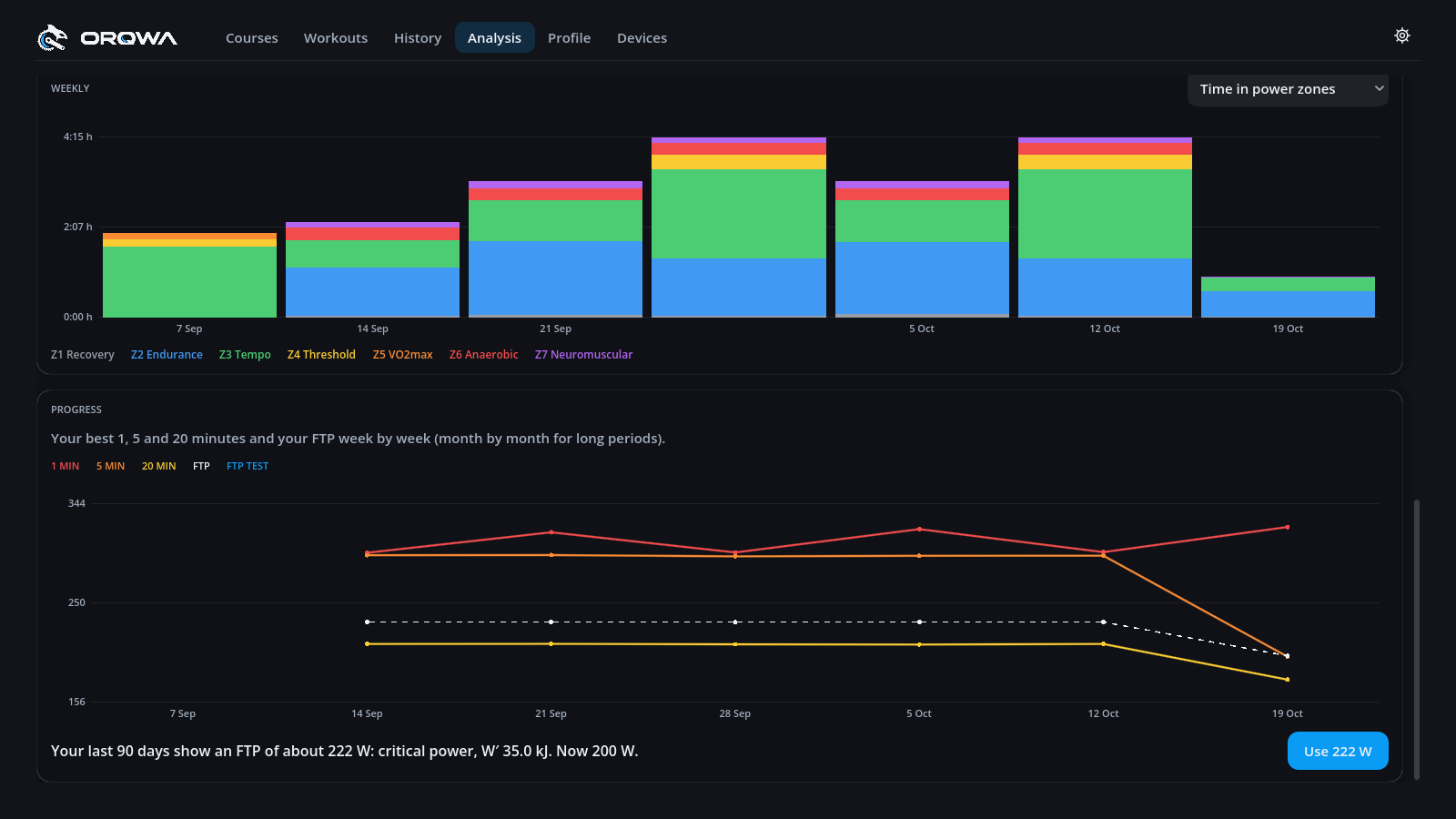
Task: Click the PROGRESS section heading
Action: coord(76,409)
